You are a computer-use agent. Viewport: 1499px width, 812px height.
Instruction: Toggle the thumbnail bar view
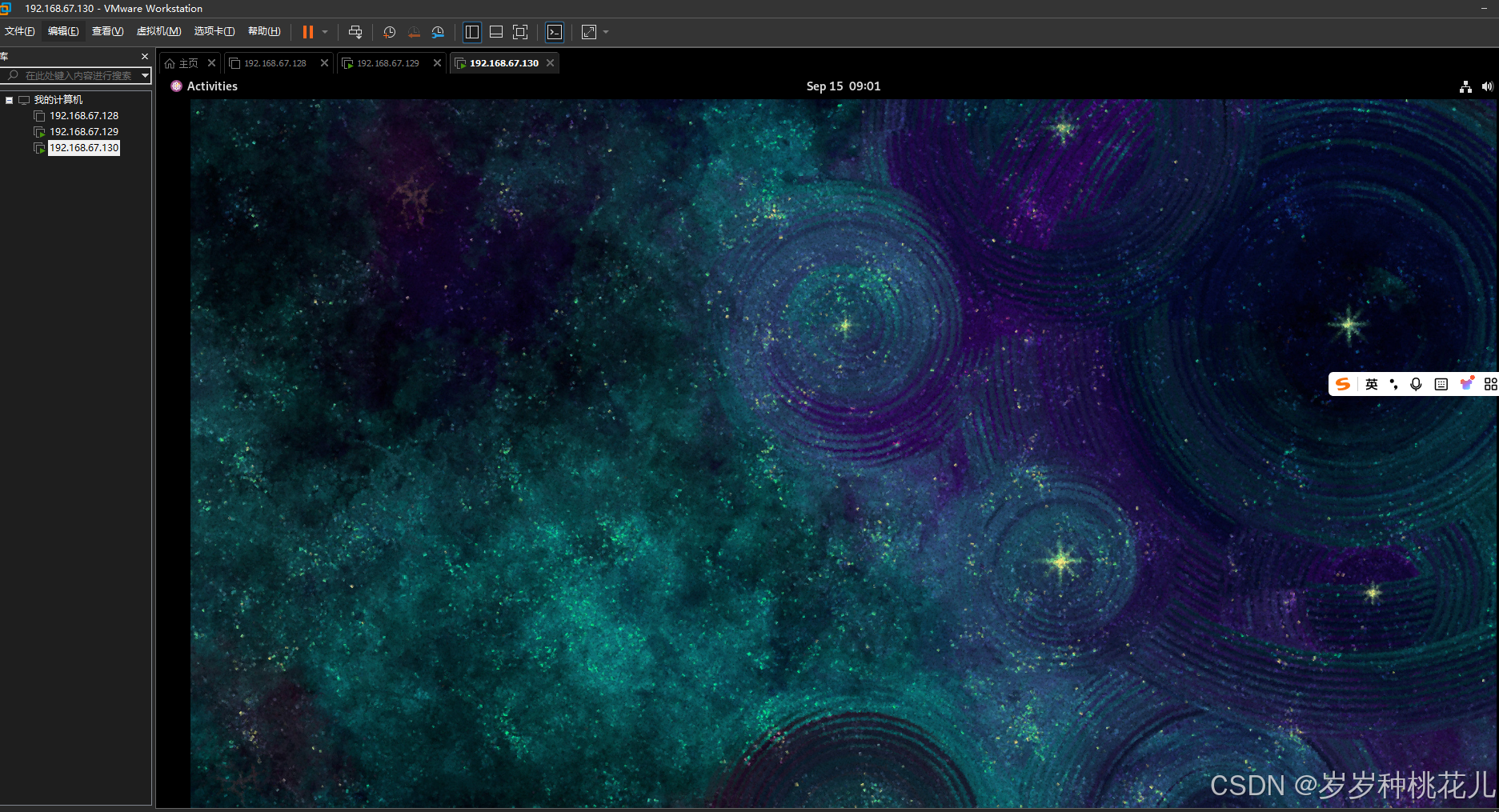coord(496,32)
